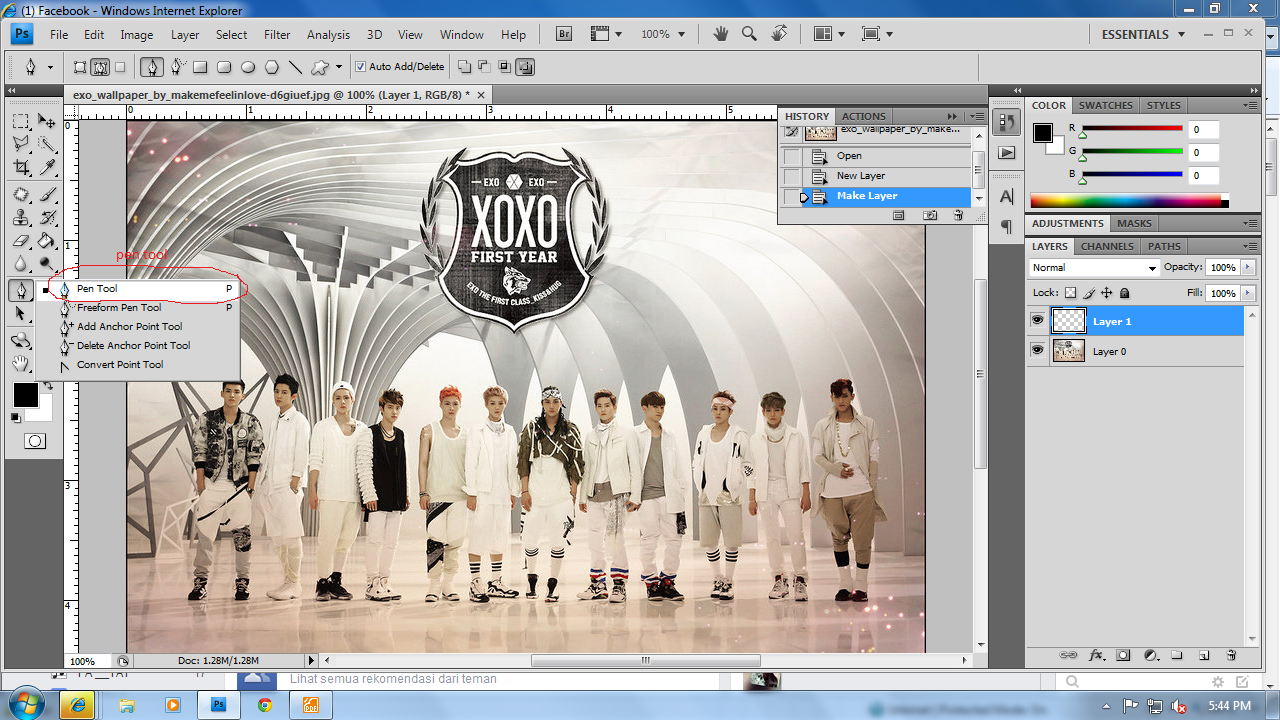Set history brush source for New Layer state
Viewport: 1280px width, 720px height.
click(x=792, y=176)
